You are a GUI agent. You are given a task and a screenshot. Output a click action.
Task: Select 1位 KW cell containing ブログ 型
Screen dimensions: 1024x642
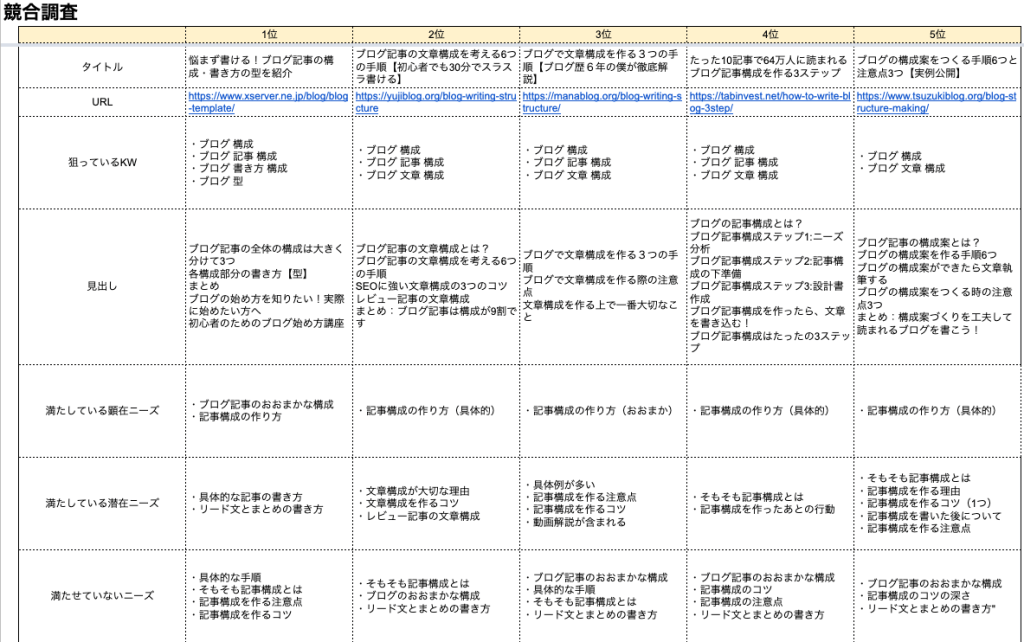pyautogui.click(x=269, y=163)
